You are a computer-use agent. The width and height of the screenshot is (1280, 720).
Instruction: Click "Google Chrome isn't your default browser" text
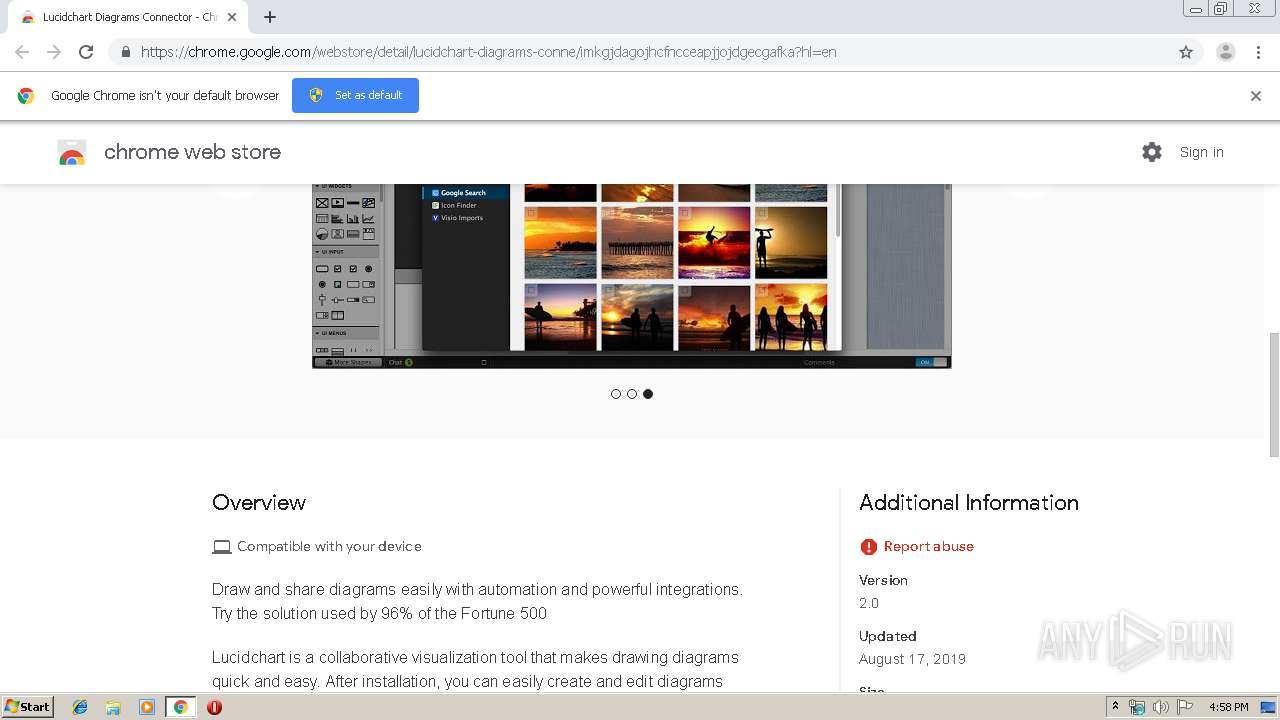(x=165, y=96)
